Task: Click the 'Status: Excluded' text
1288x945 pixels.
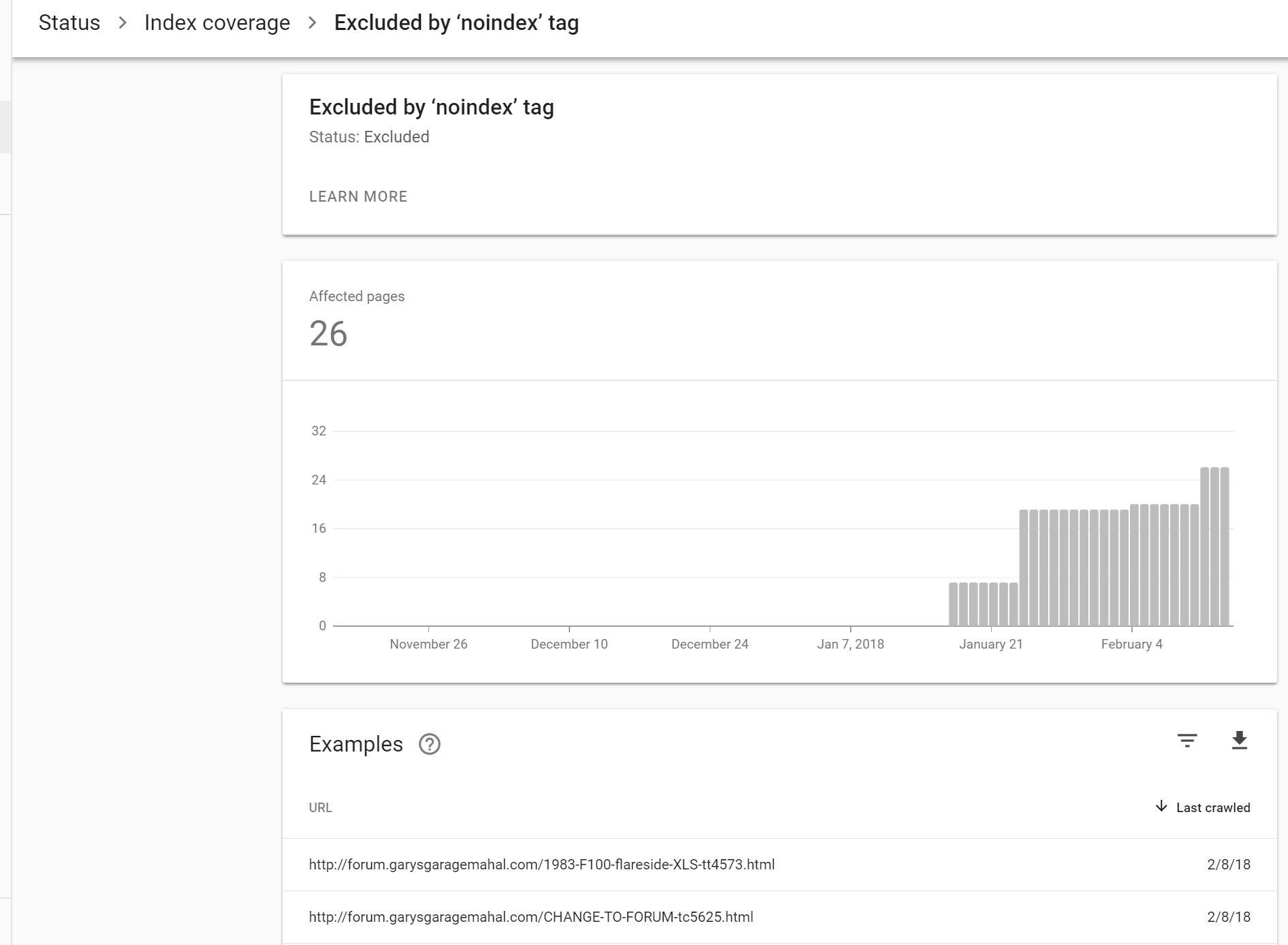Action: coord(368,137)
